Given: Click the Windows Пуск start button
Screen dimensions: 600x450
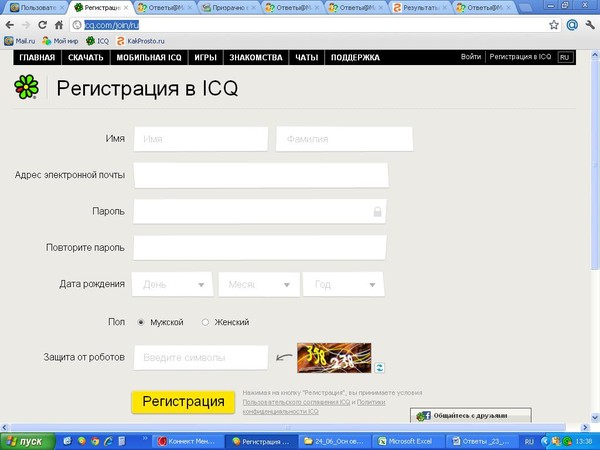Looking at the screenshot, I should (28, 442).
